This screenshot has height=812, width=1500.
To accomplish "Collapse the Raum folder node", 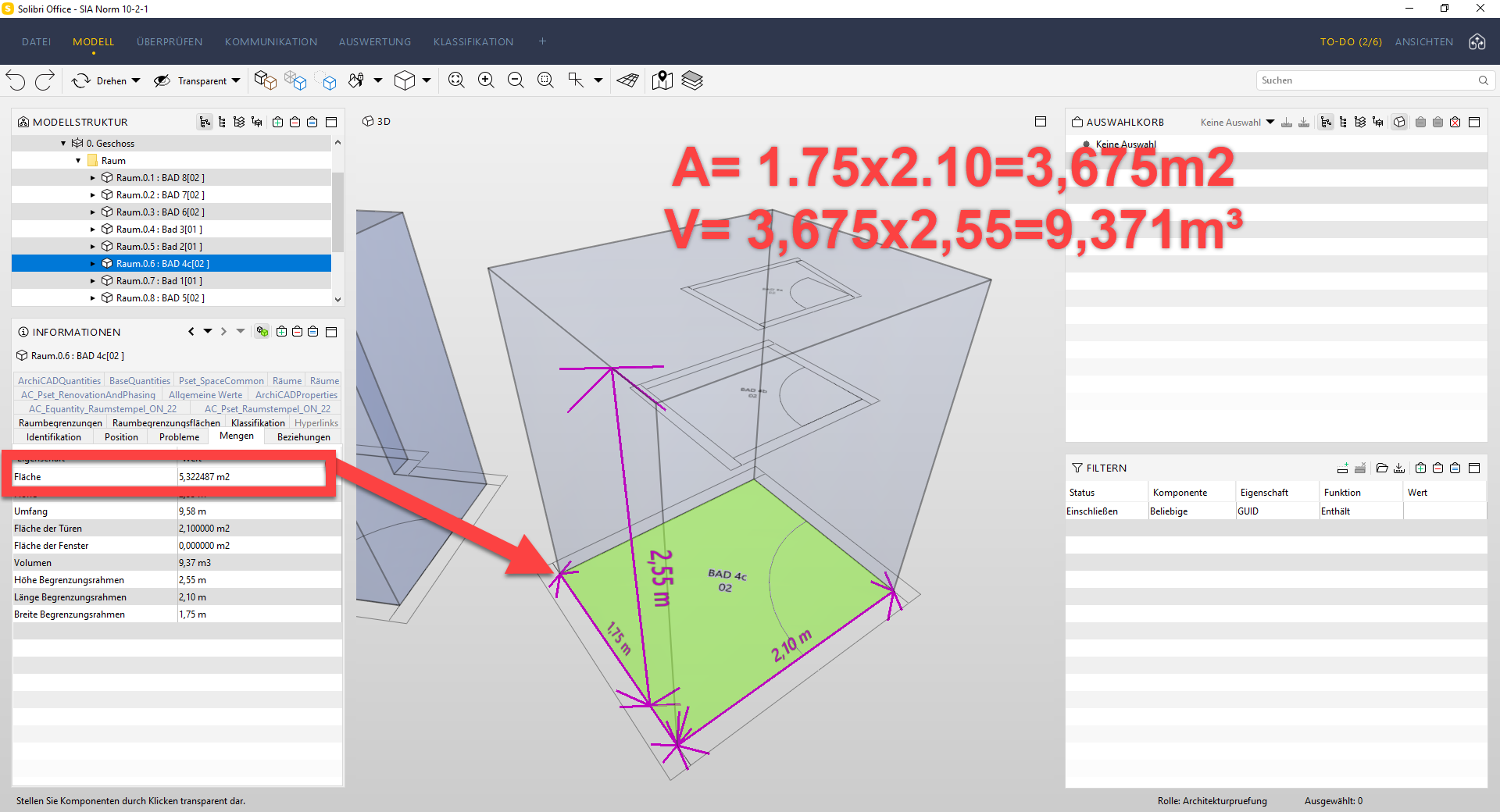I will point(78,161).
